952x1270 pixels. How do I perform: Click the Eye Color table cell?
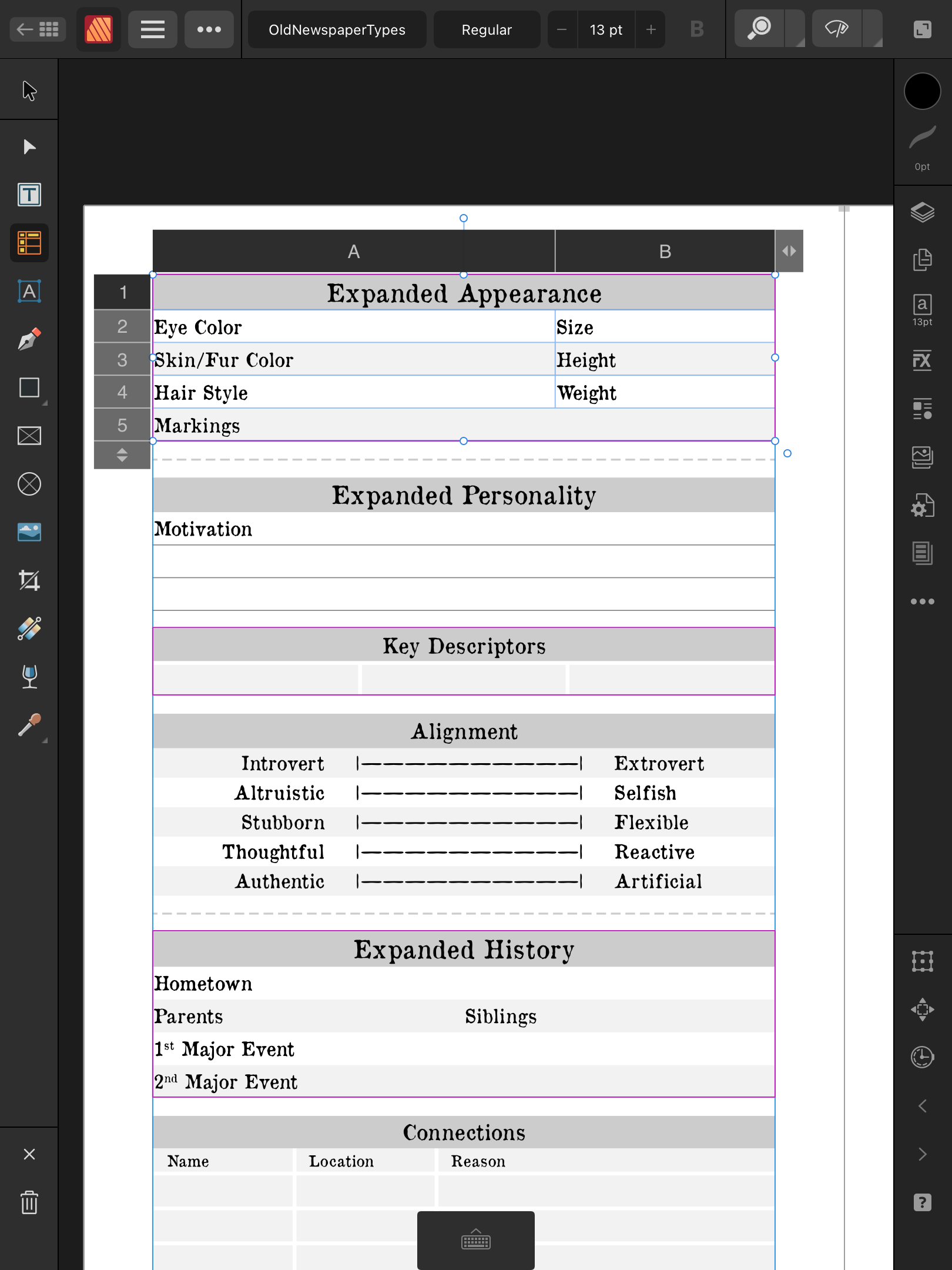354,327
